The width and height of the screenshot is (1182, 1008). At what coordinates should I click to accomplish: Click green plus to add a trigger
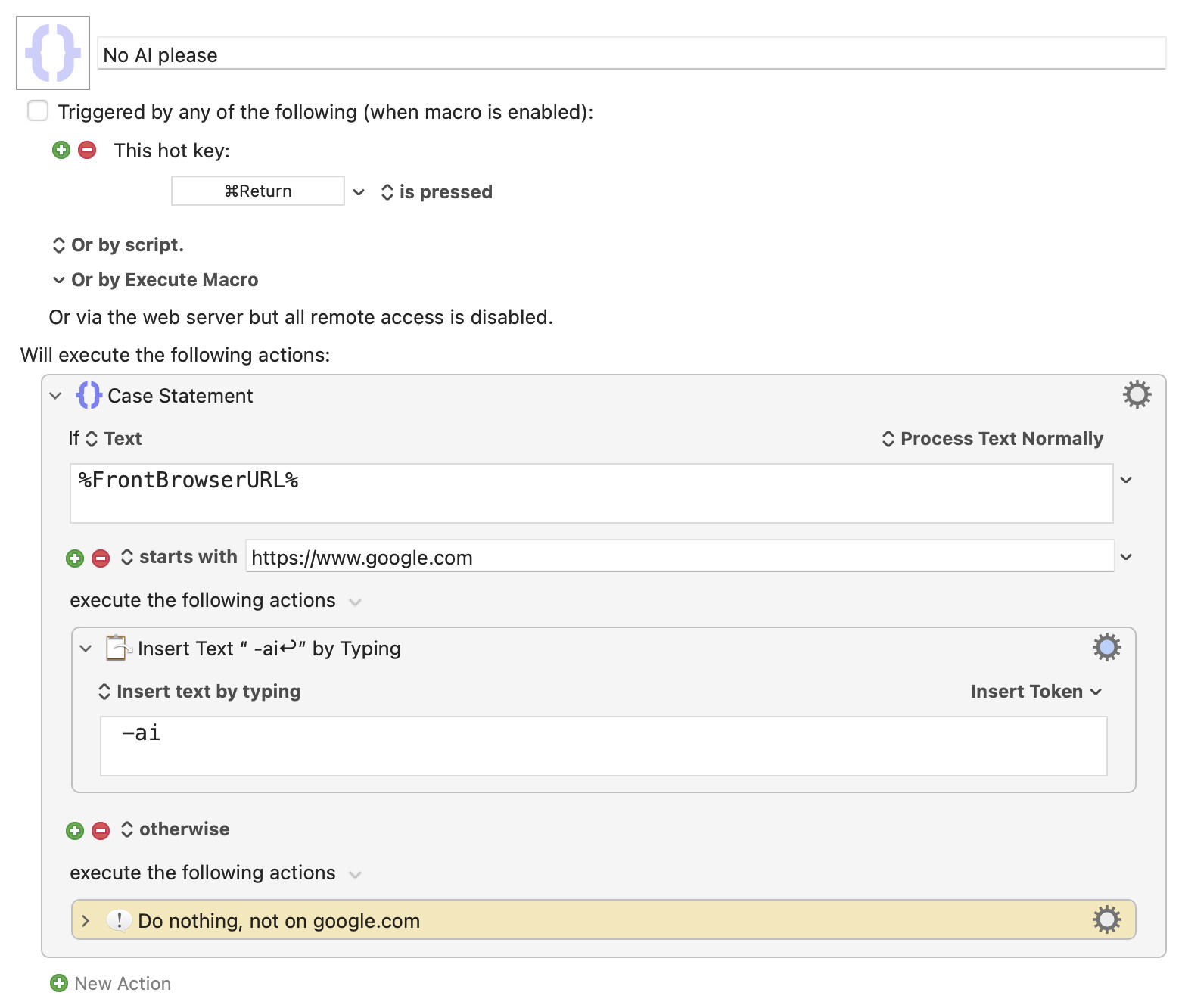(61, 150)
